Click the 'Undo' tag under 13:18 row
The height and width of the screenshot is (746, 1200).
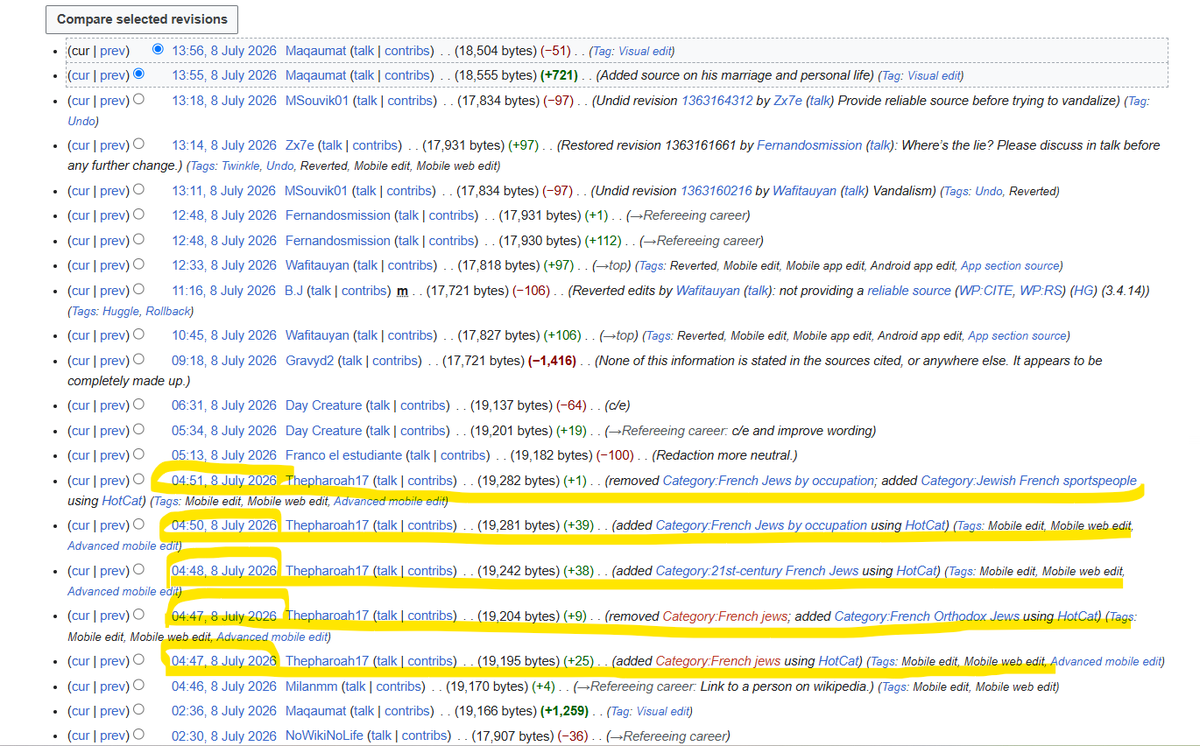pos(82,121)
